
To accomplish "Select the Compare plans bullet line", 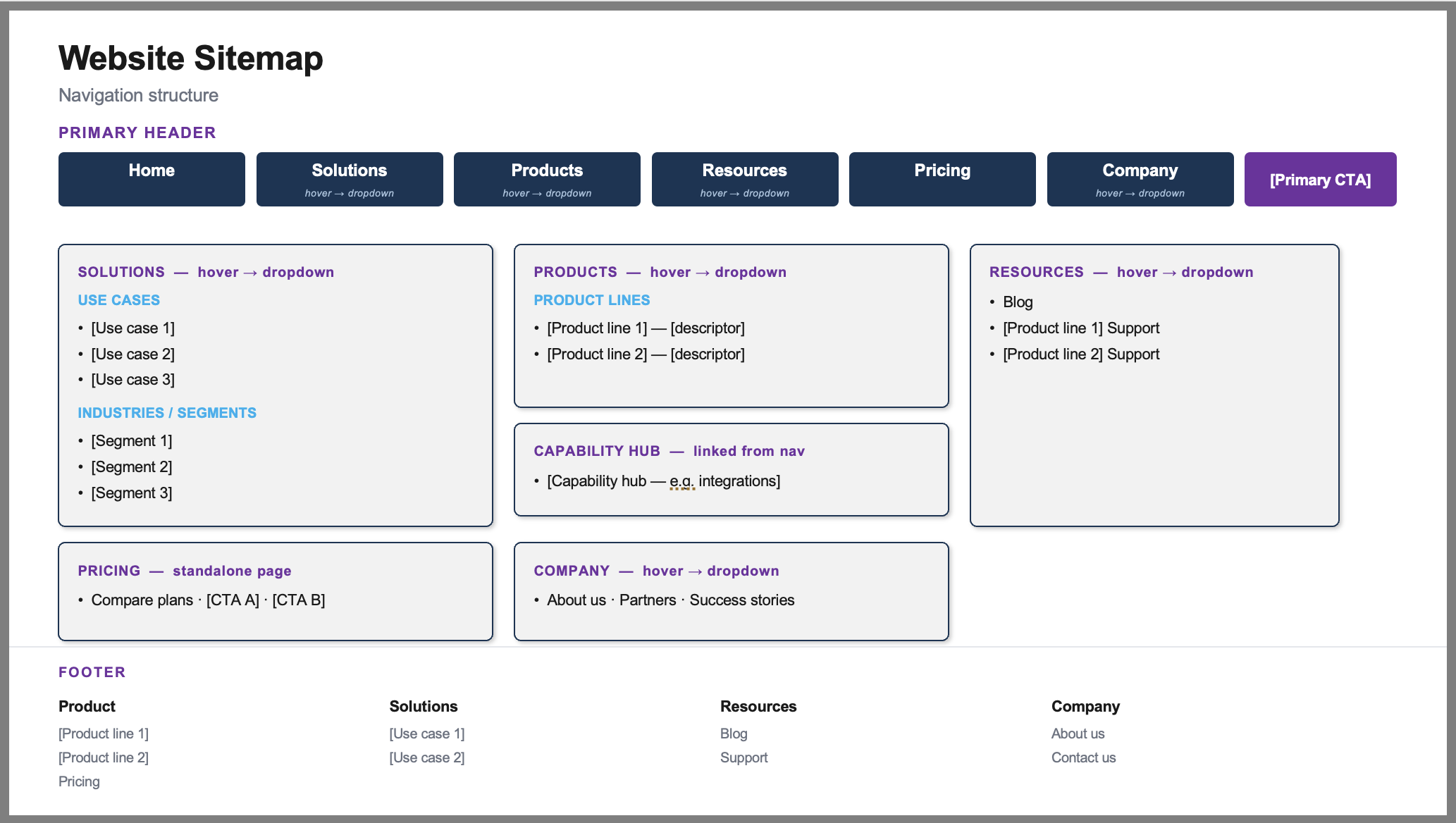I will [208, 600].
